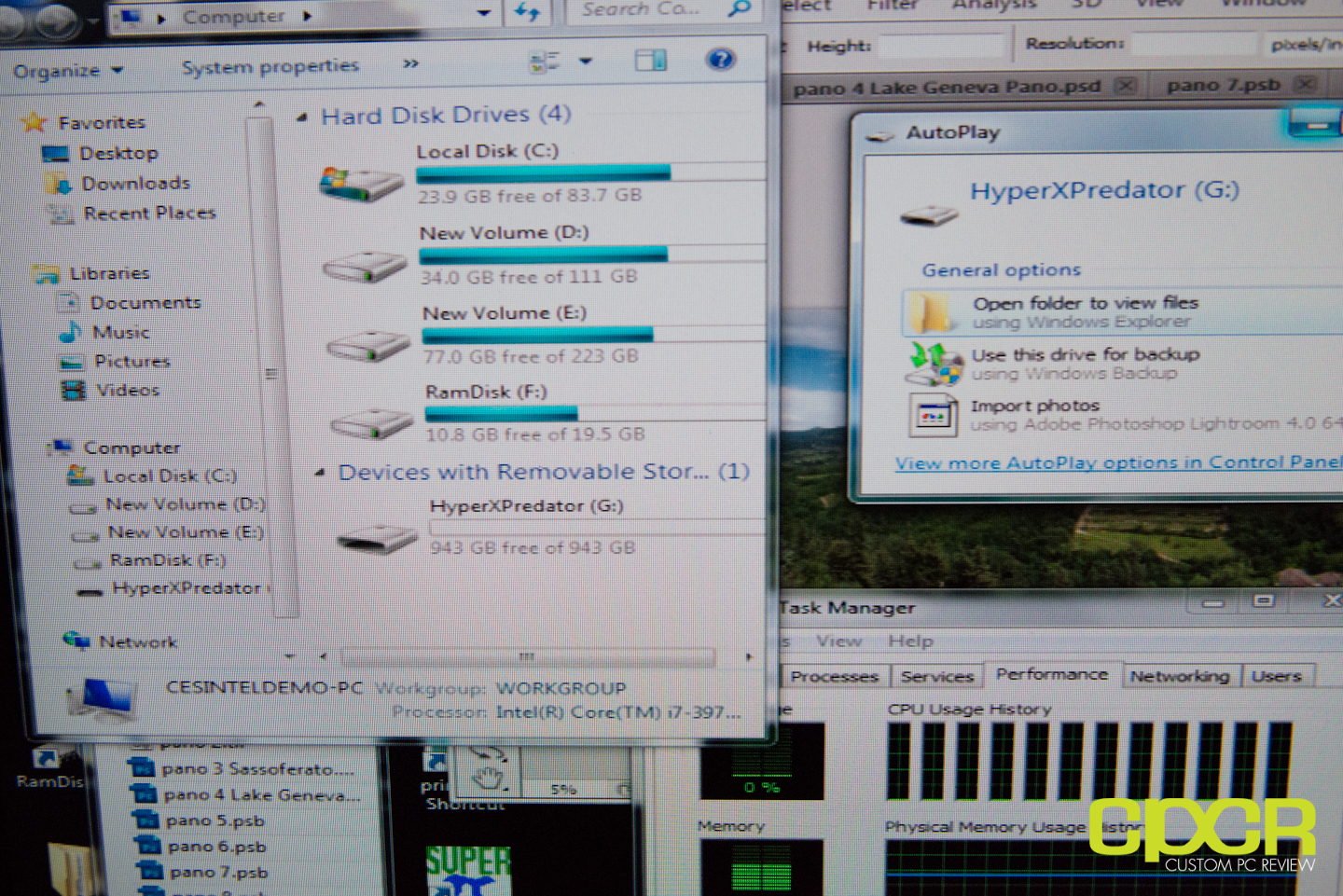
Task: Open New Volume (D:) drive icon
Action: click(365, 268)
